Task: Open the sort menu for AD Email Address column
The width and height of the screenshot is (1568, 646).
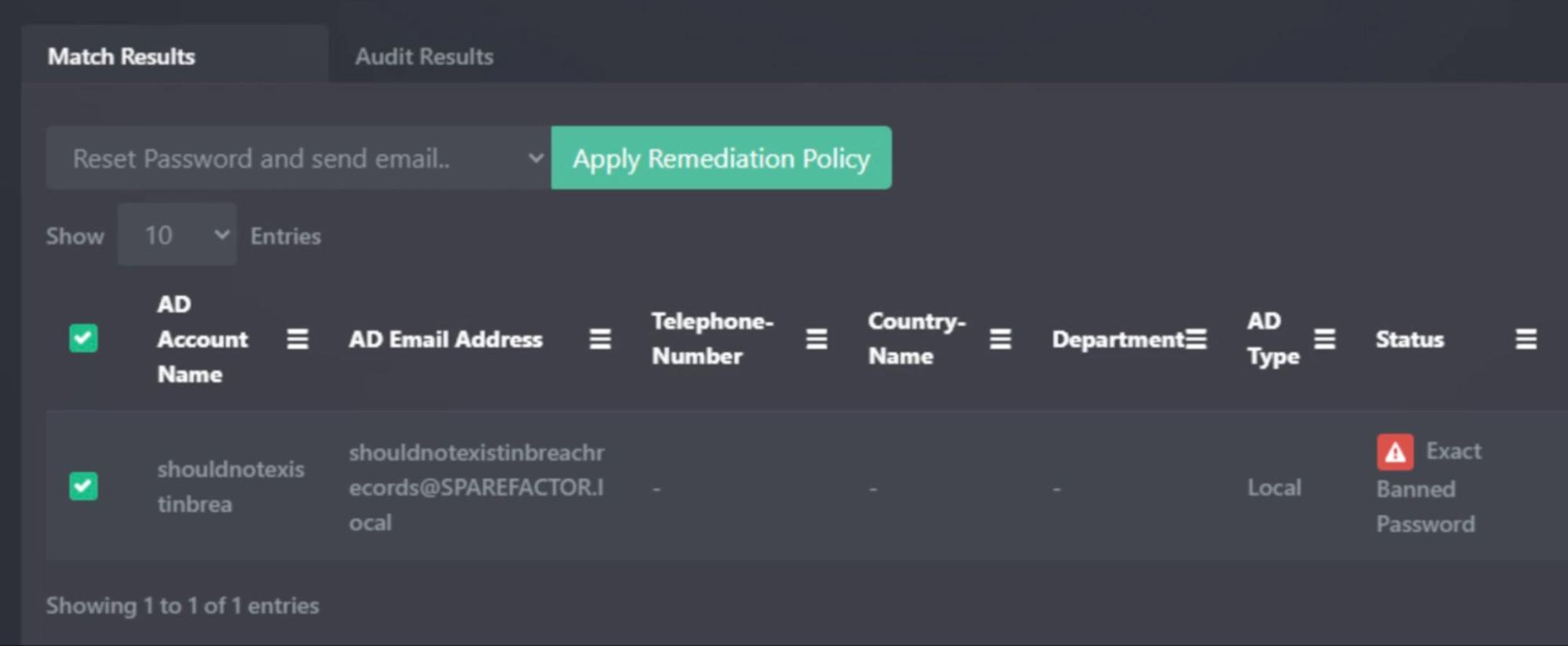Action: 600,339
